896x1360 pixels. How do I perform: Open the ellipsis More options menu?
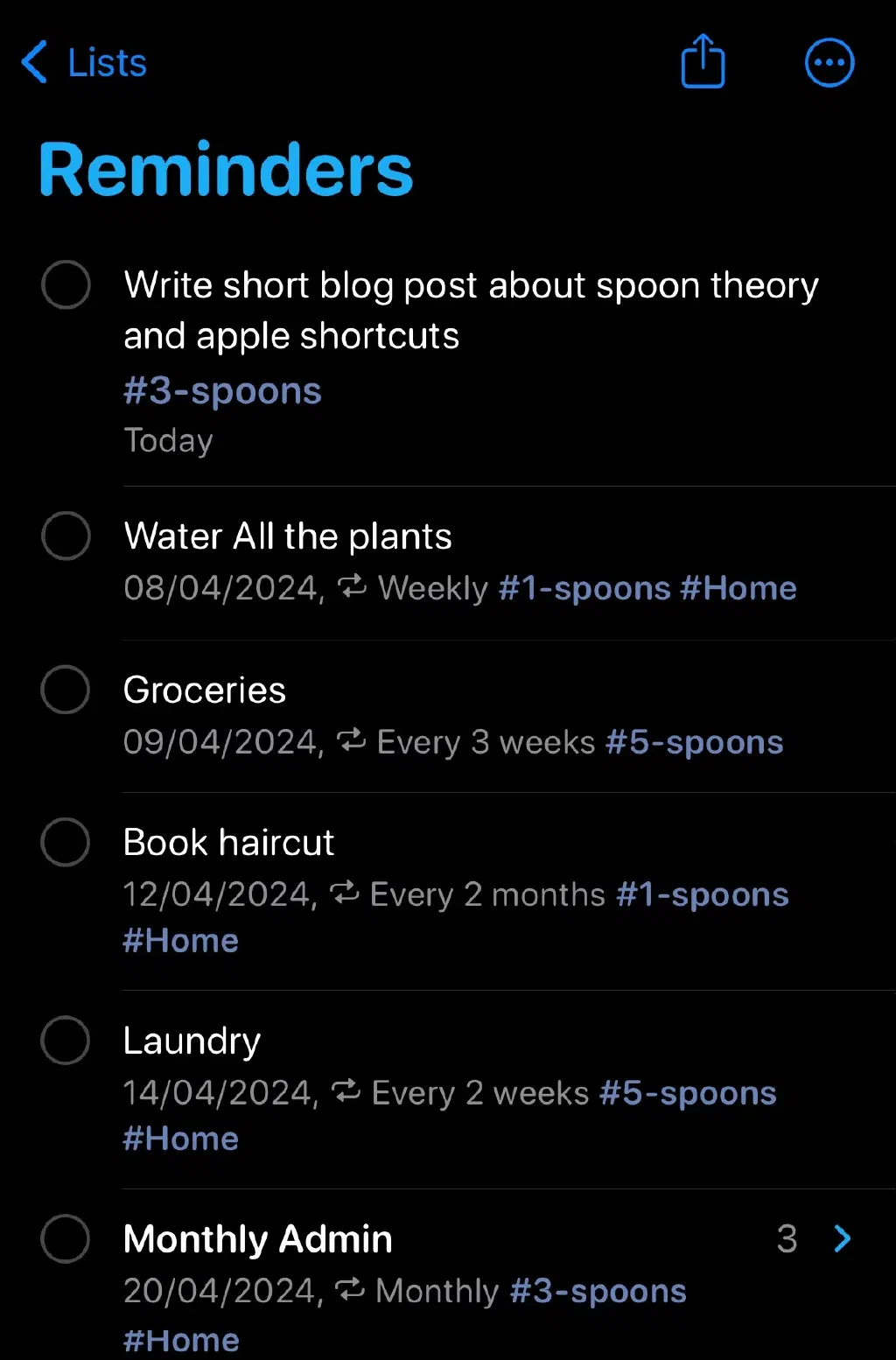tap(829, 63)
